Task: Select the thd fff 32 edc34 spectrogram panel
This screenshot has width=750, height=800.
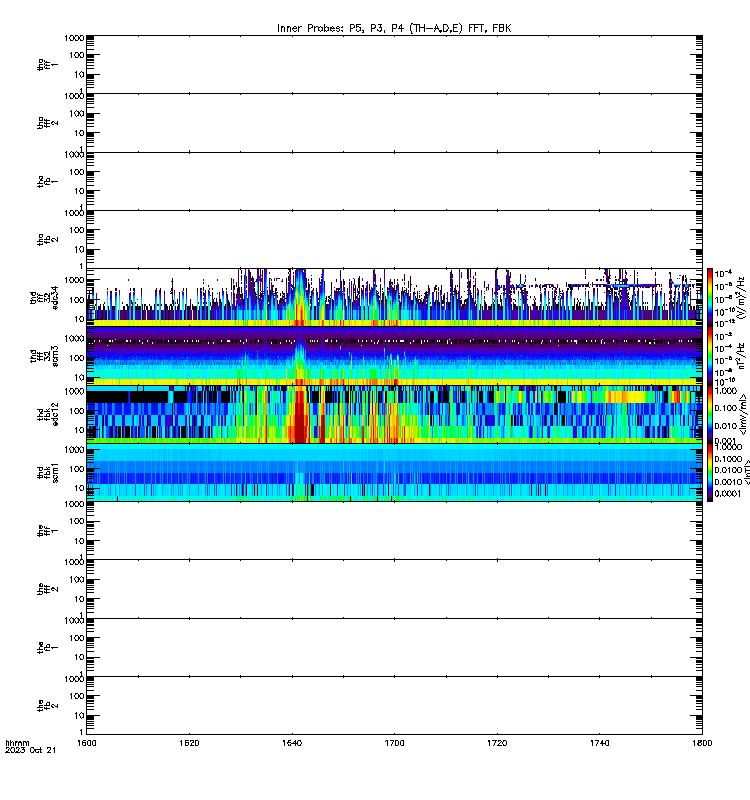Action: 394,297
